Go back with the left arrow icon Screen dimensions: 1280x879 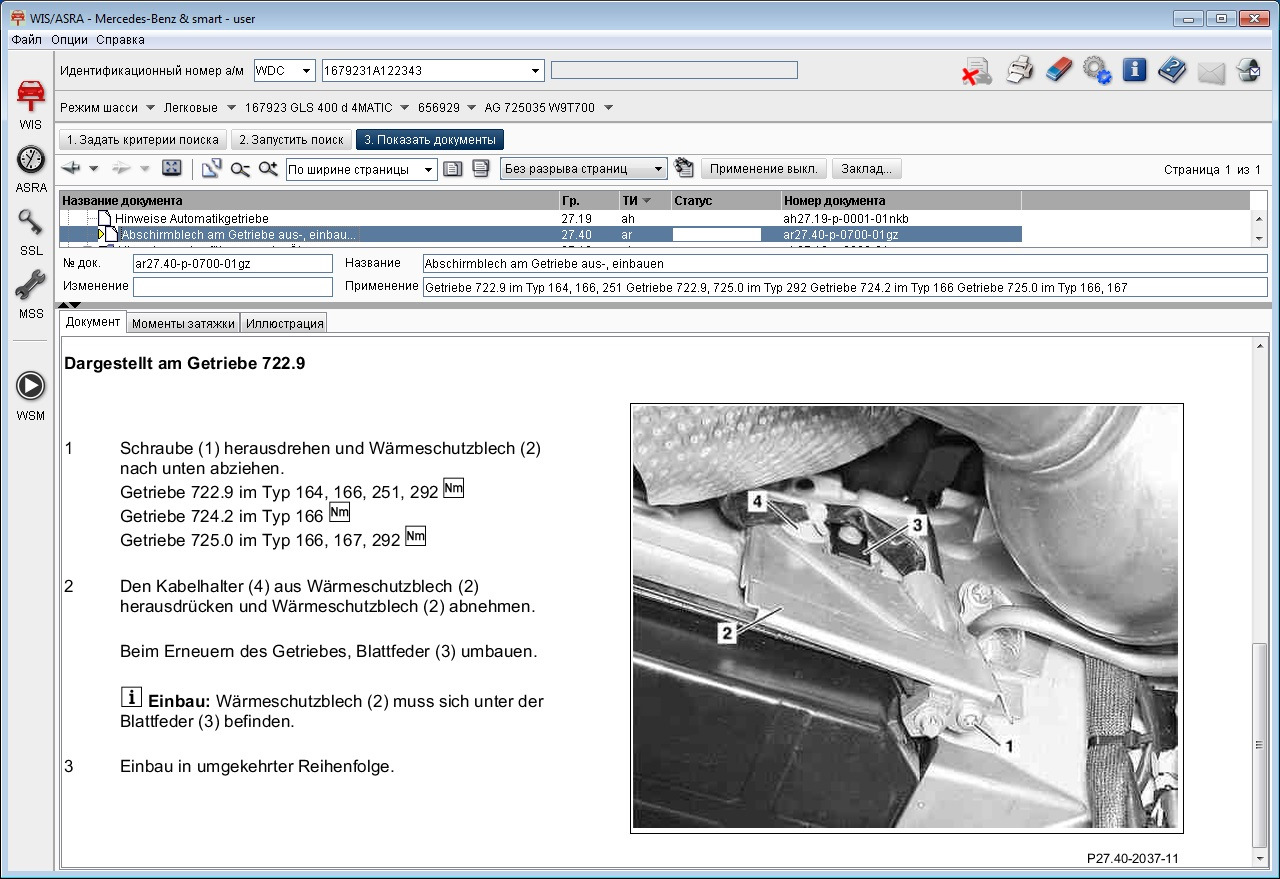(x=71, y=168)
